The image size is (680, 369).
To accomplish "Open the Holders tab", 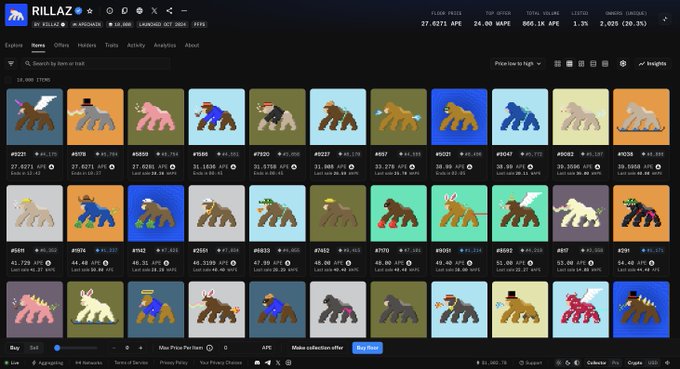I will 87,45.
